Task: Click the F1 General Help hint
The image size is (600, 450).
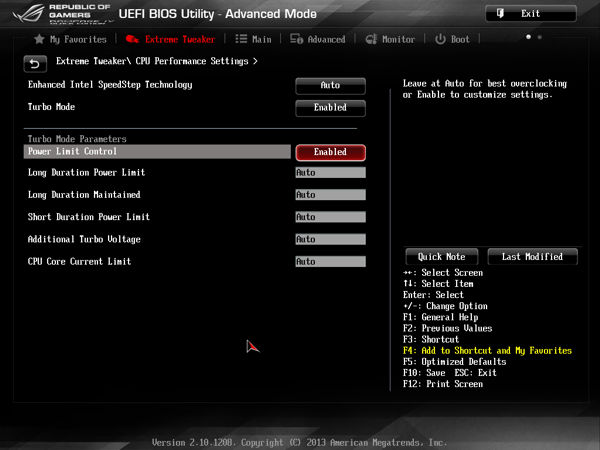Action: point(440,317)
